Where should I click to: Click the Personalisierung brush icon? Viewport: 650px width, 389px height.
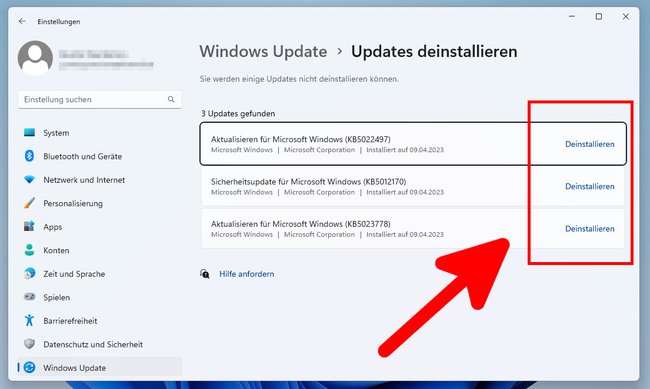[x=29, y=203]
